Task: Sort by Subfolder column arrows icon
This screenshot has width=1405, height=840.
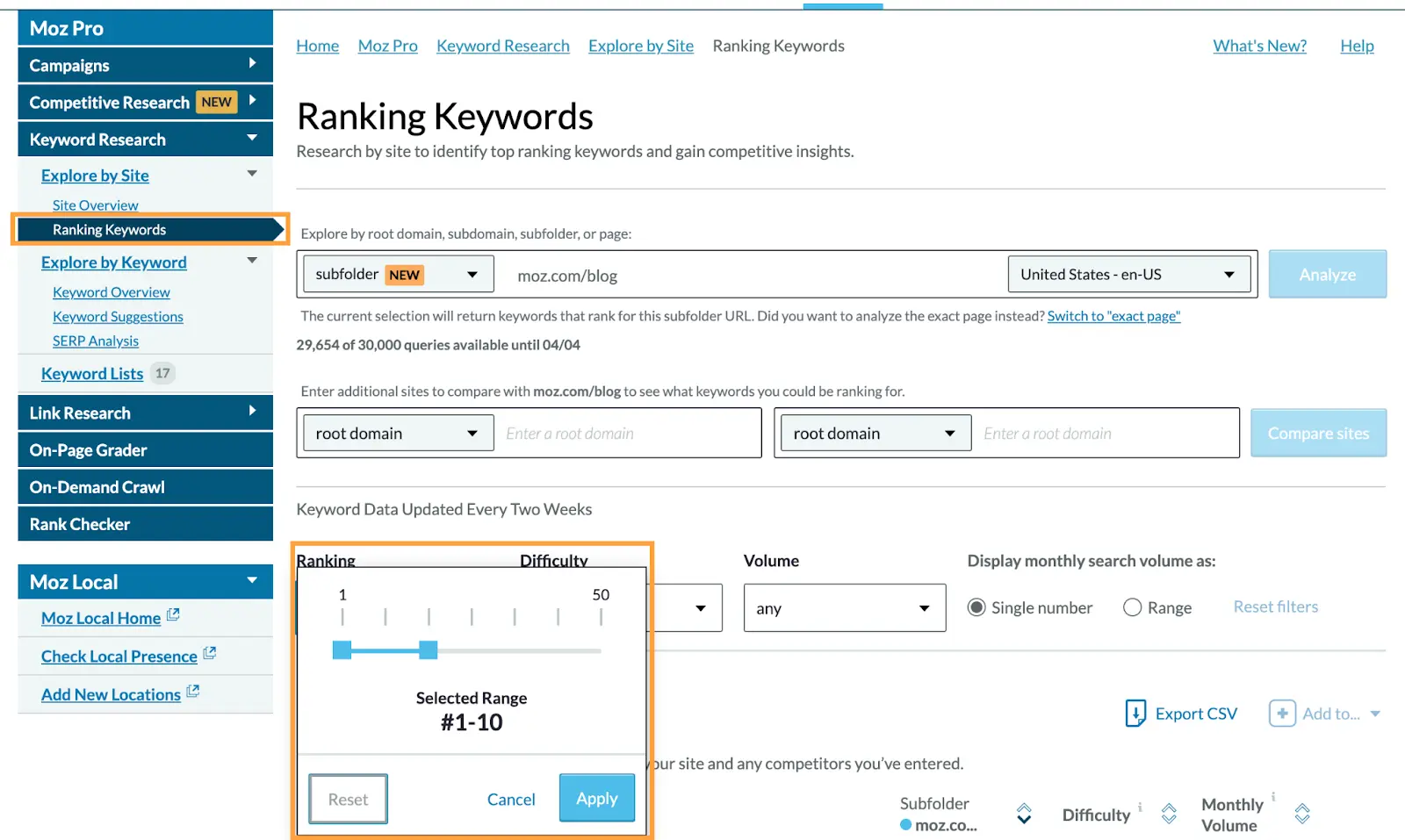Action: tap(1024, 814)
